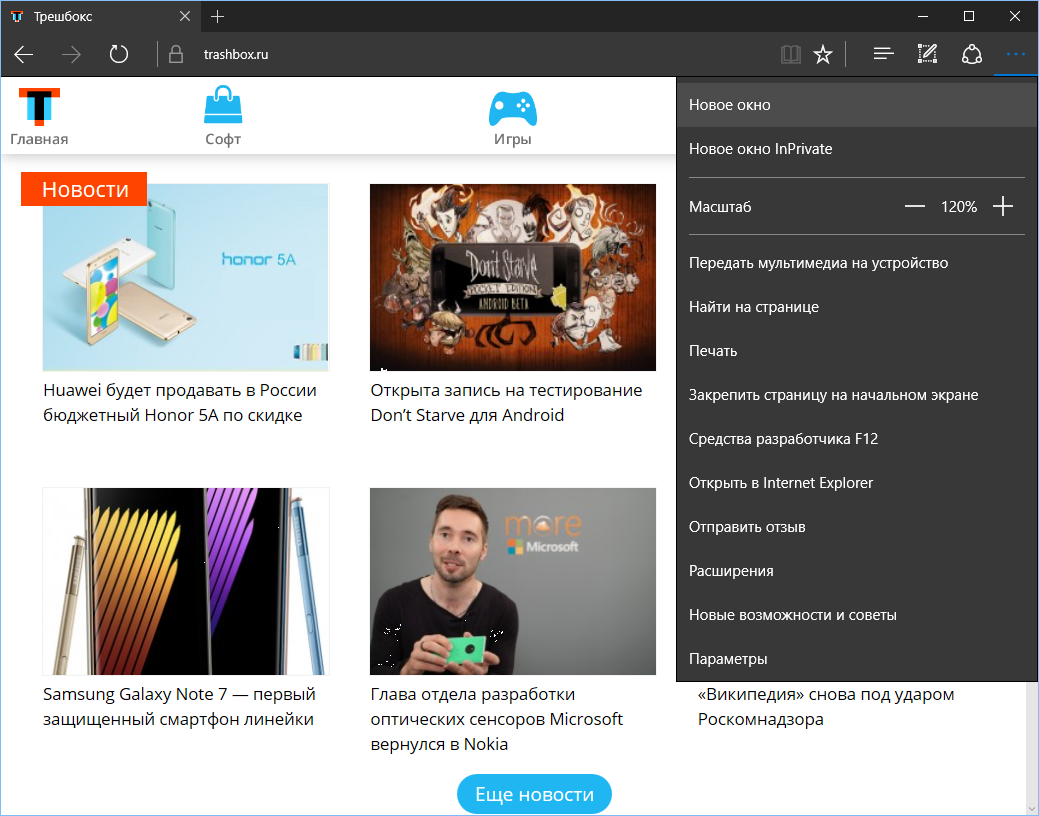This screenshot has width=1039, height=816.
Task: Click the lock icon in address bar
Action: point(176,54)
